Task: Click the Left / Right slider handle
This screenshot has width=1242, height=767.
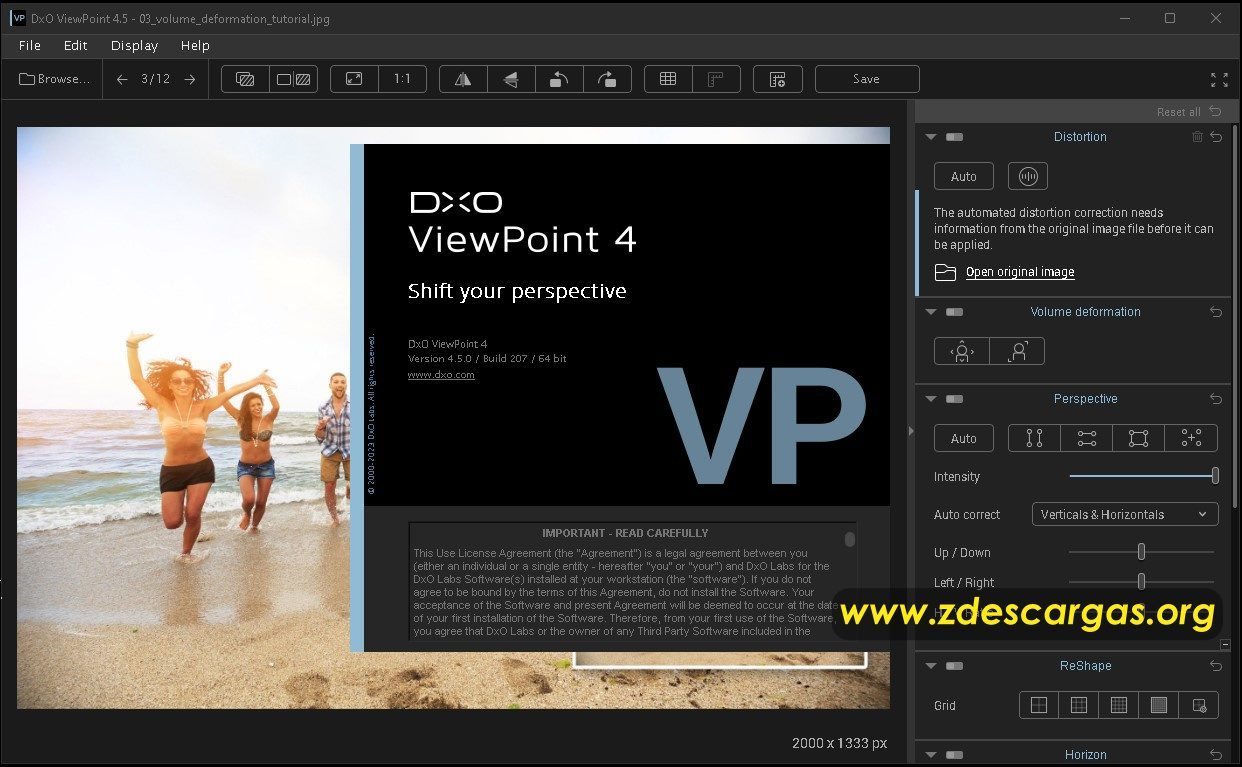Action: 1141,582
